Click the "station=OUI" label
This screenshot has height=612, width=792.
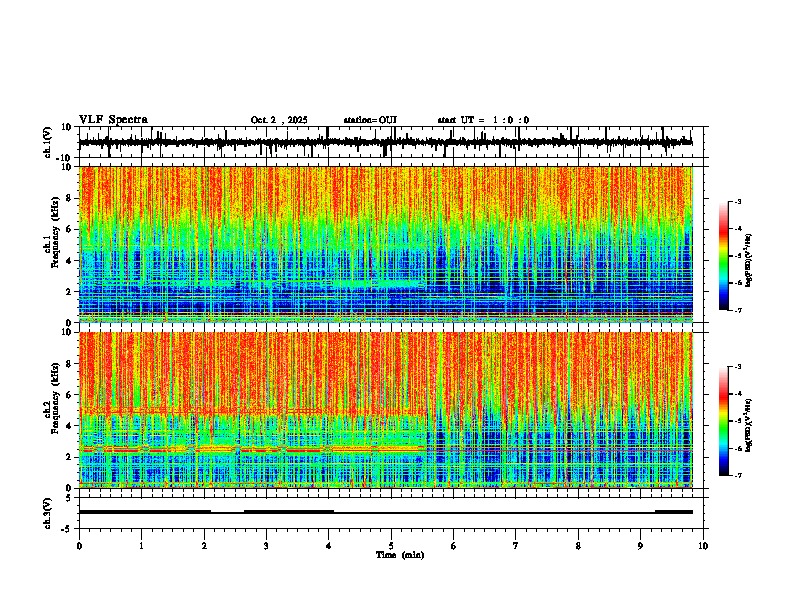(x=370, y=120)
